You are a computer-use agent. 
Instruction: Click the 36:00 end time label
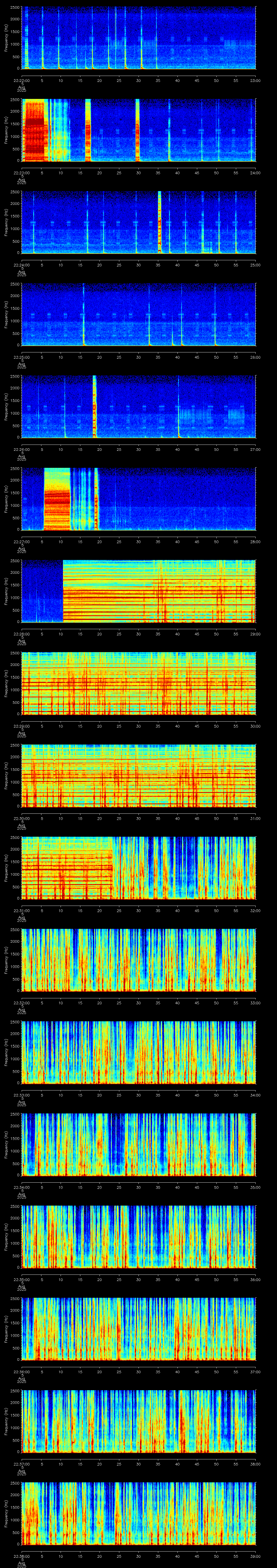tap(255, 1279)
